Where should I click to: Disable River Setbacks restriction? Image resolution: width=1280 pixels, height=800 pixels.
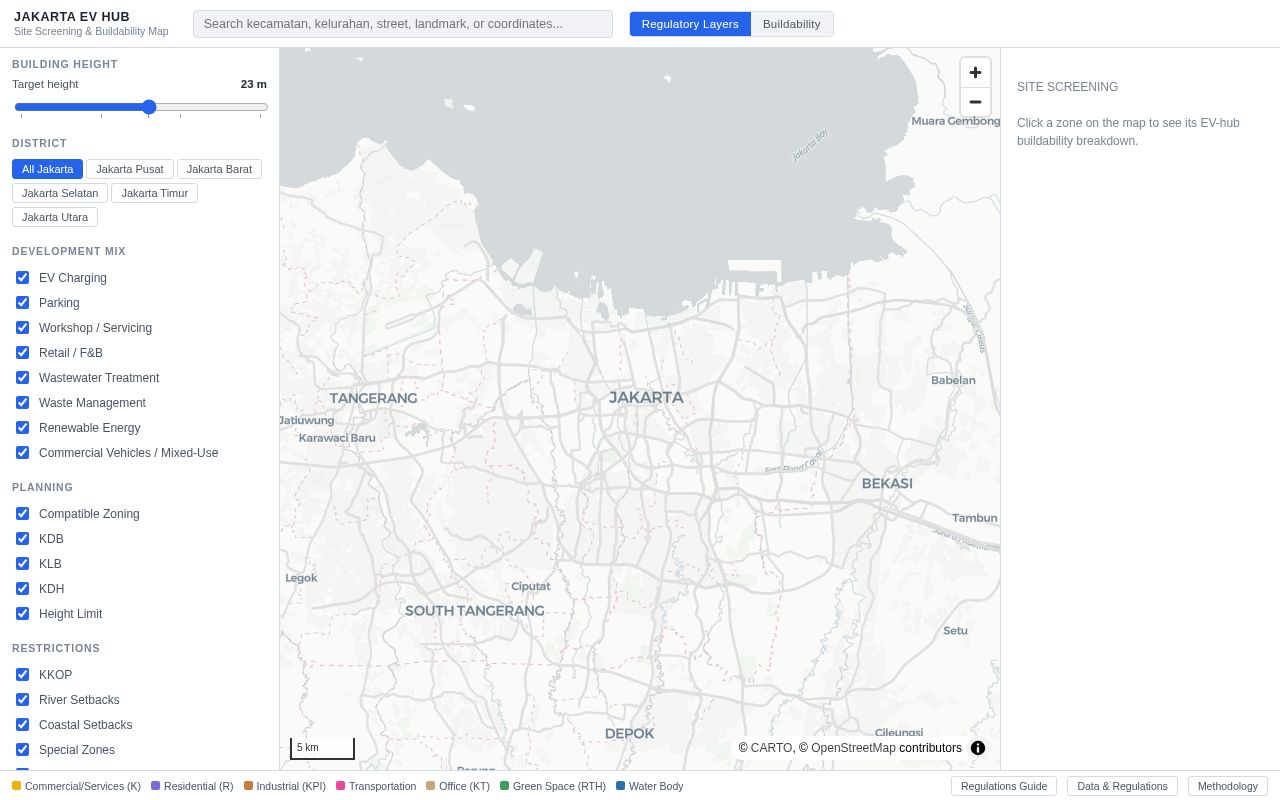tap(22, 700)
